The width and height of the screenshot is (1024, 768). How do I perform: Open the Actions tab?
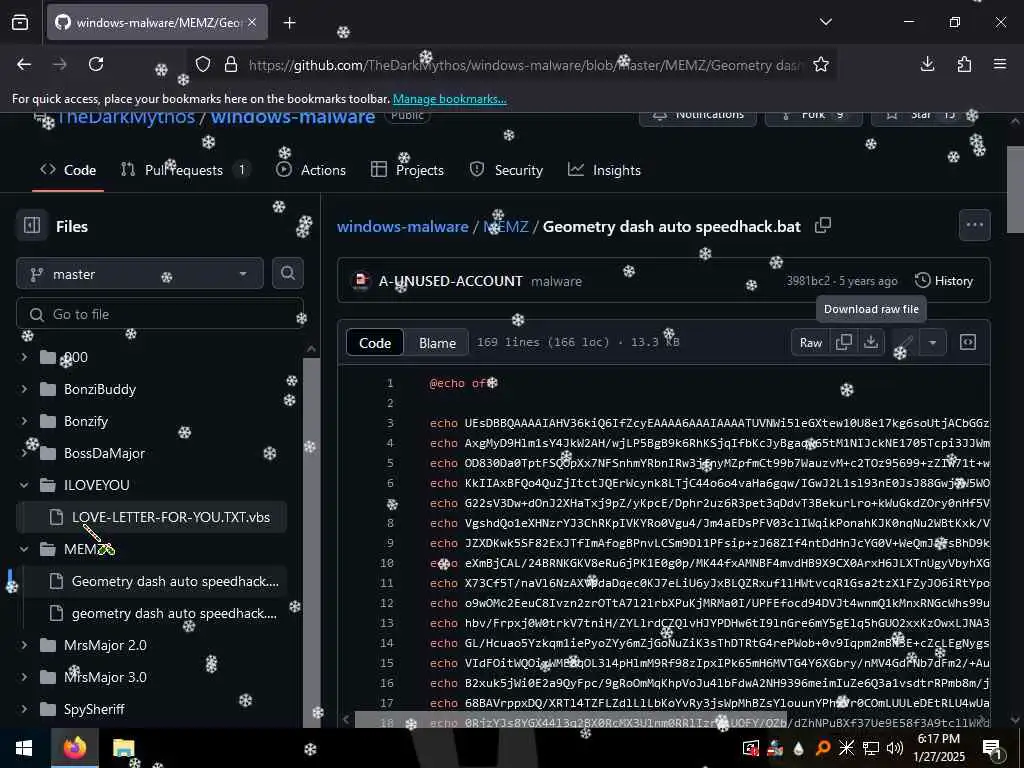click(x=311, y=170)
